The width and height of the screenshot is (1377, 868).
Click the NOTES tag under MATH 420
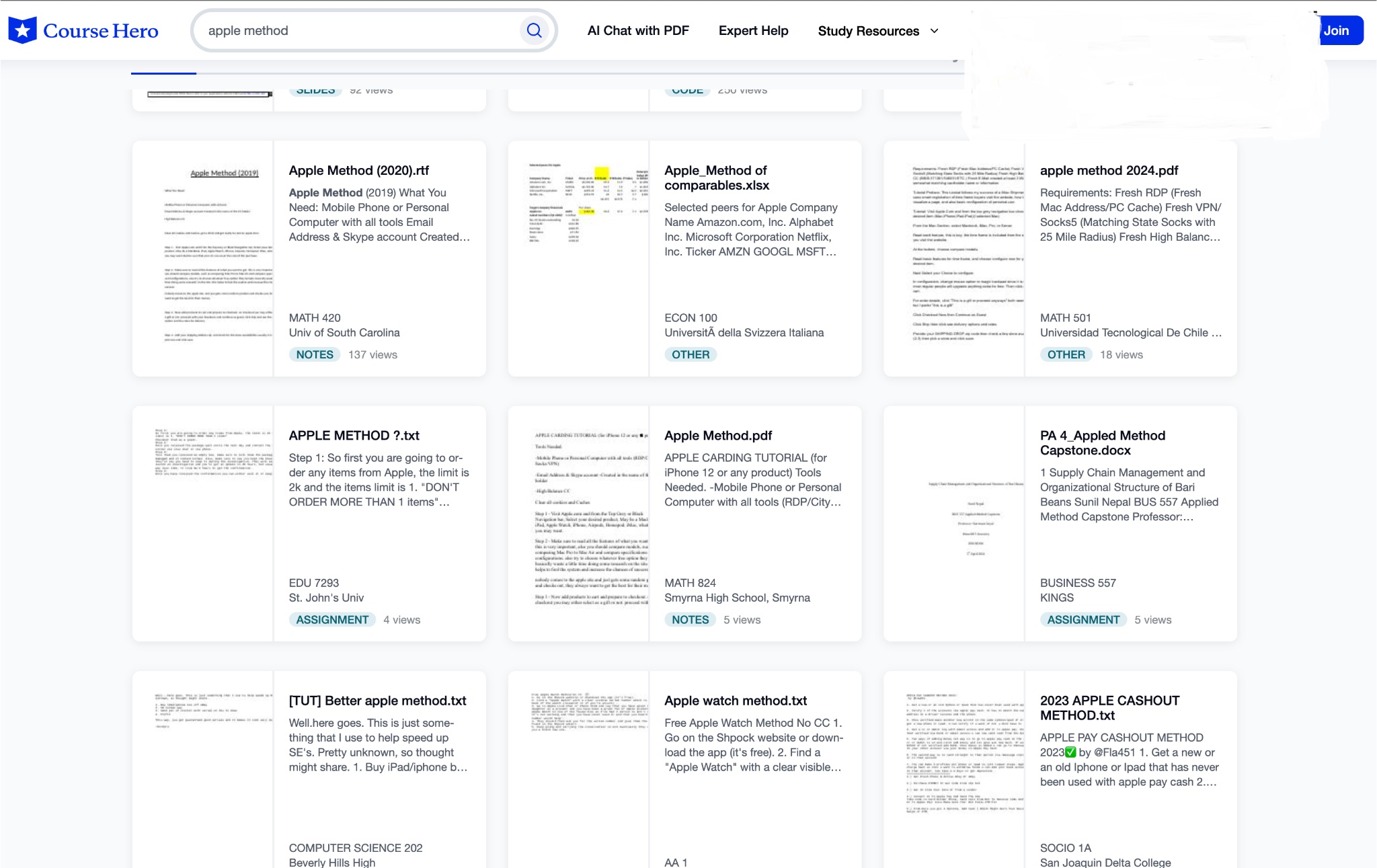[315, 355]
